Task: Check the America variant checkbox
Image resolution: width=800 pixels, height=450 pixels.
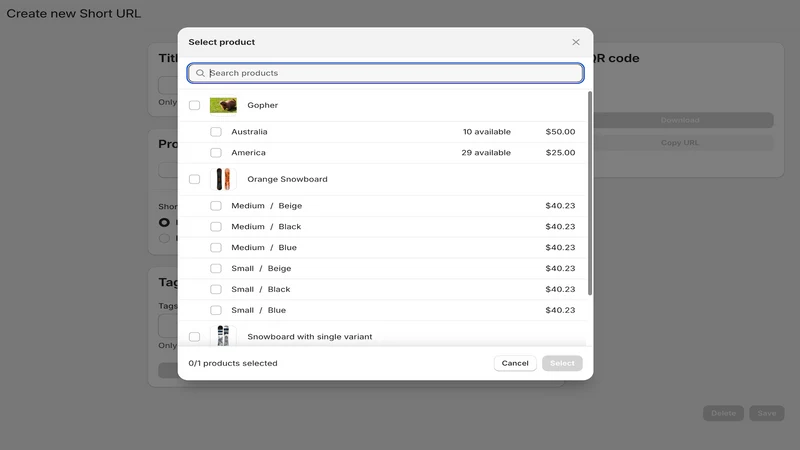Action: [216, 153]
